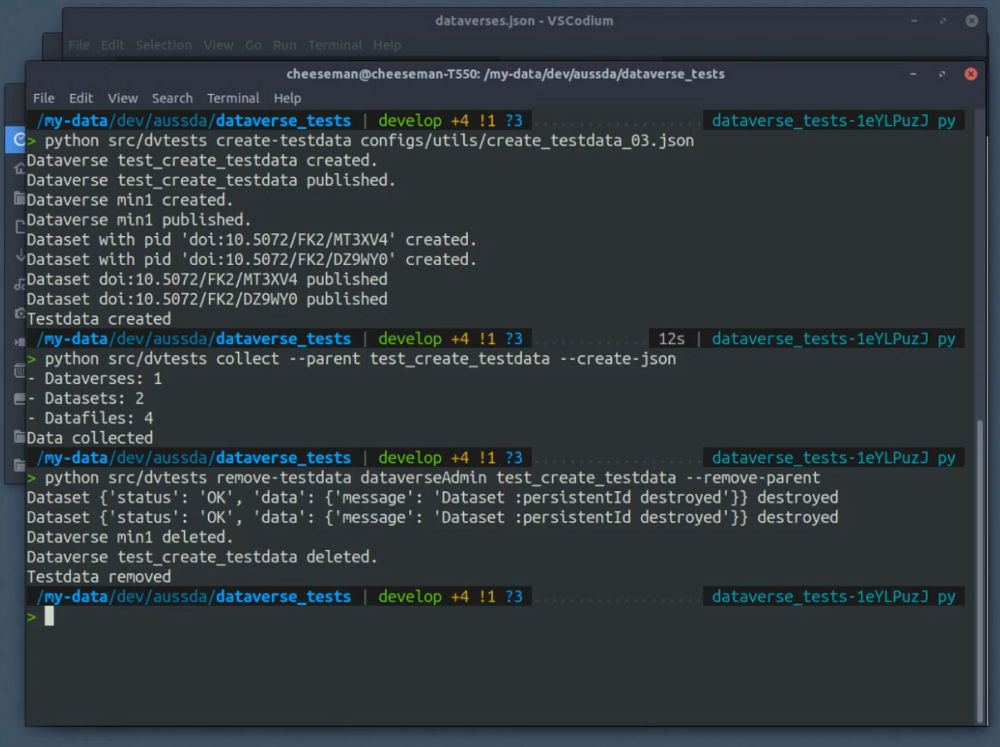1000x747 pixels.
Task: Open the Edit menu in terminal
Action: (x=81, y=98)
